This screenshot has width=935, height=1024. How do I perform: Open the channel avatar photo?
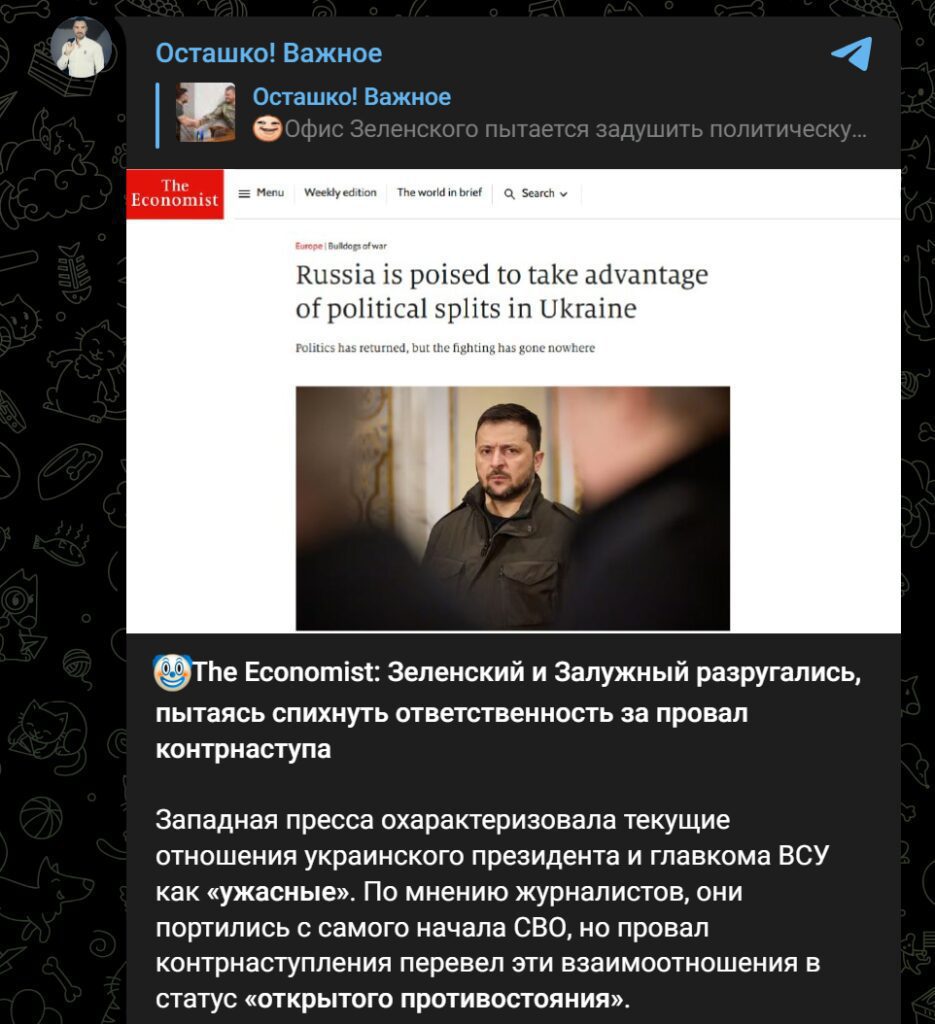coord(82,47)
